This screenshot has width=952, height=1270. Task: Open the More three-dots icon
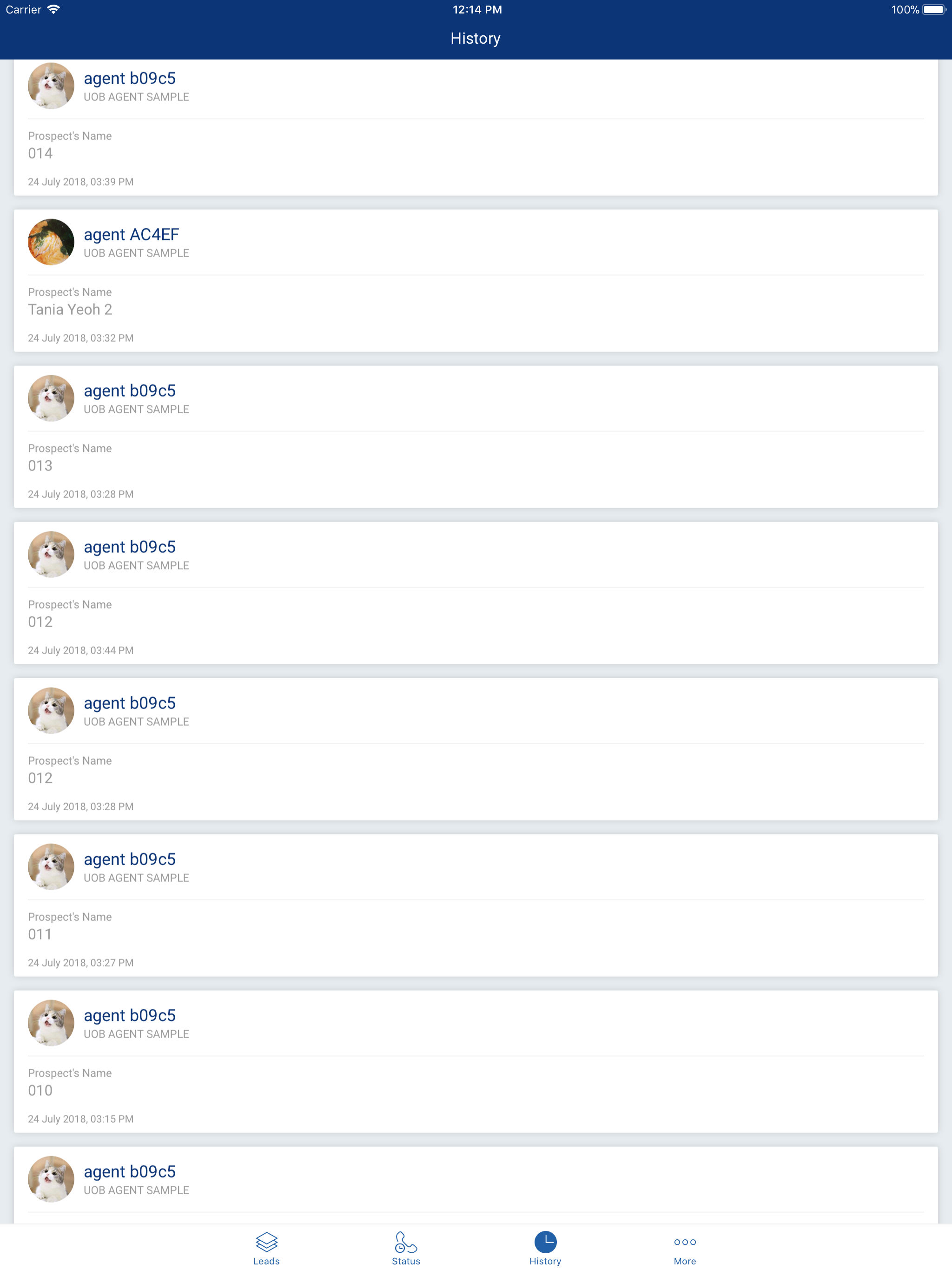pos(684,1241)
